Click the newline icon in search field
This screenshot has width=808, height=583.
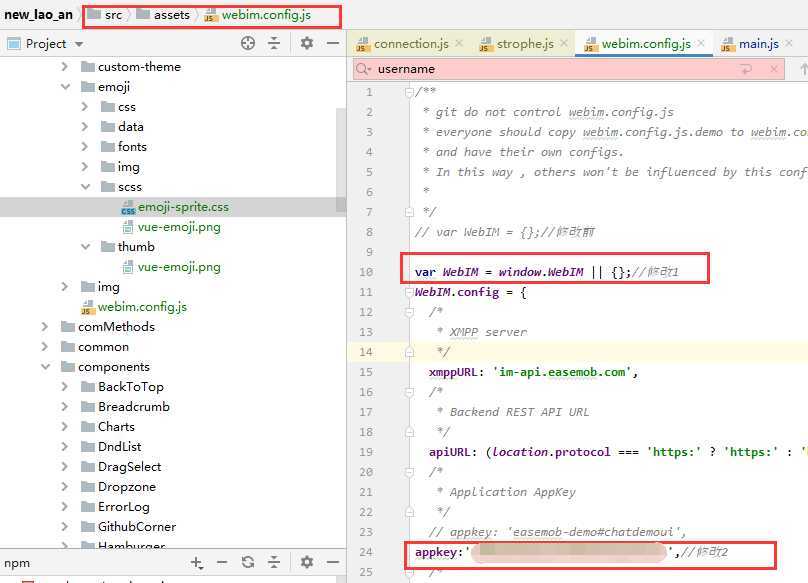point(746,69)
